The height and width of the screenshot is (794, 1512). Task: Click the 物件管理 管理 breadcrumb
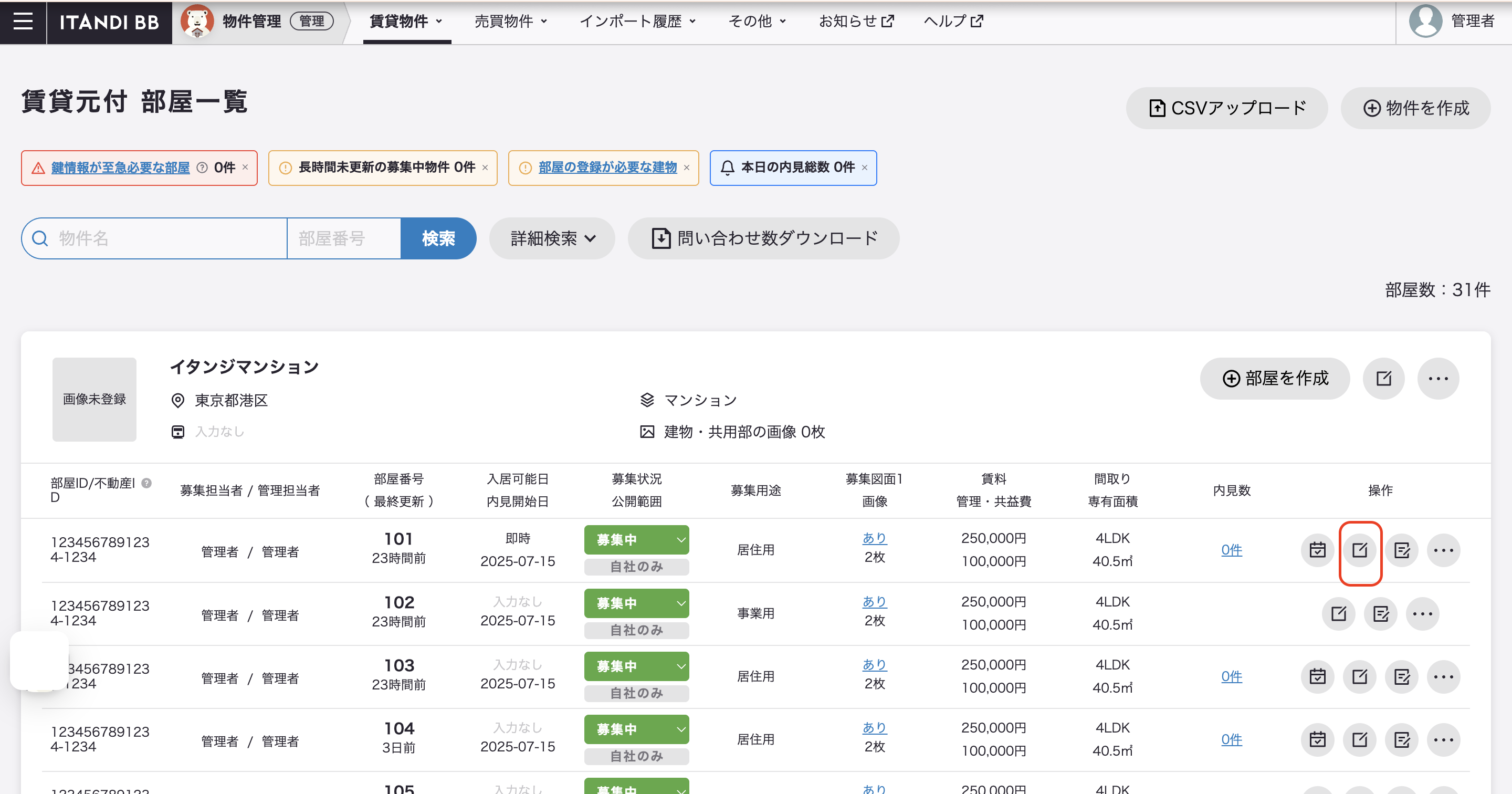point(258,22)
